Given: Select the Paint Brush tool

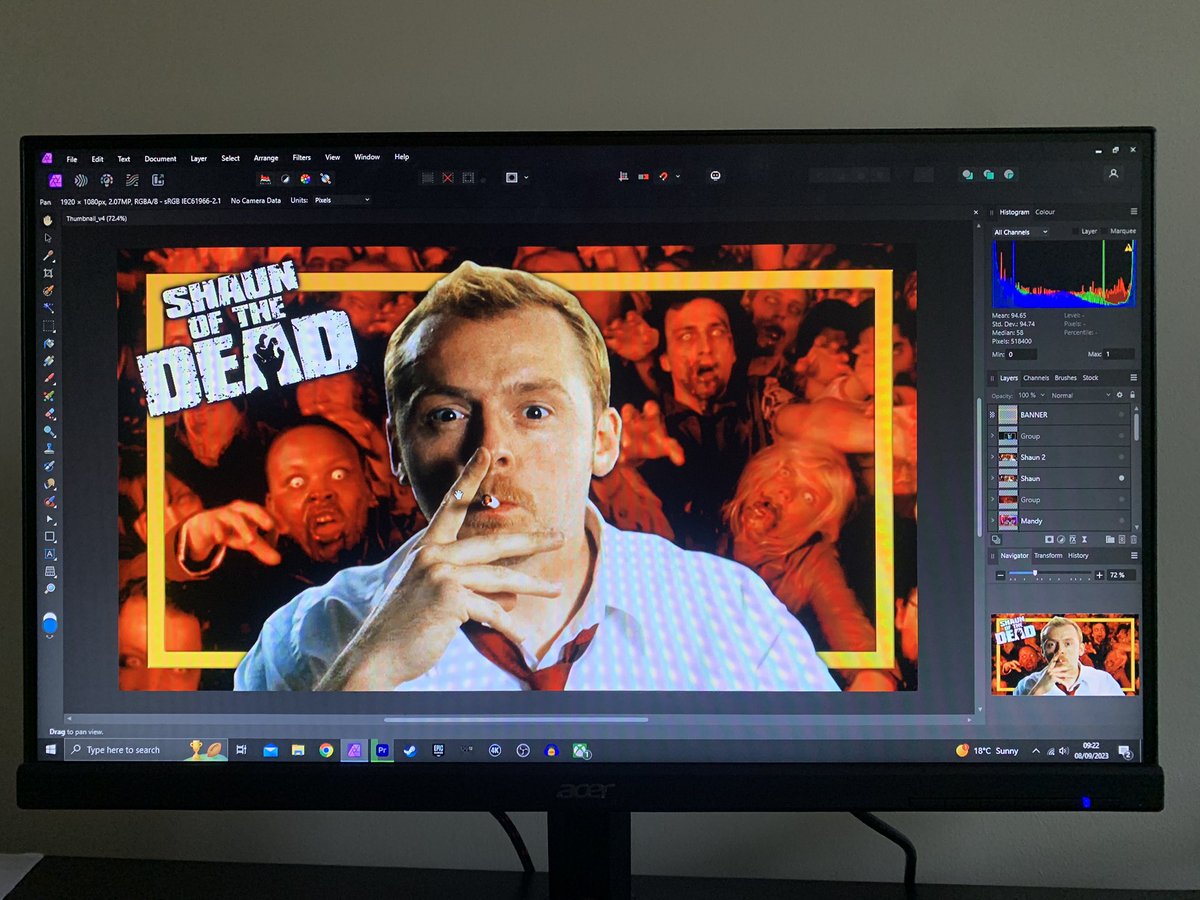Looking at the screenshot, I should pyautogui.click(x=48, y=379).
